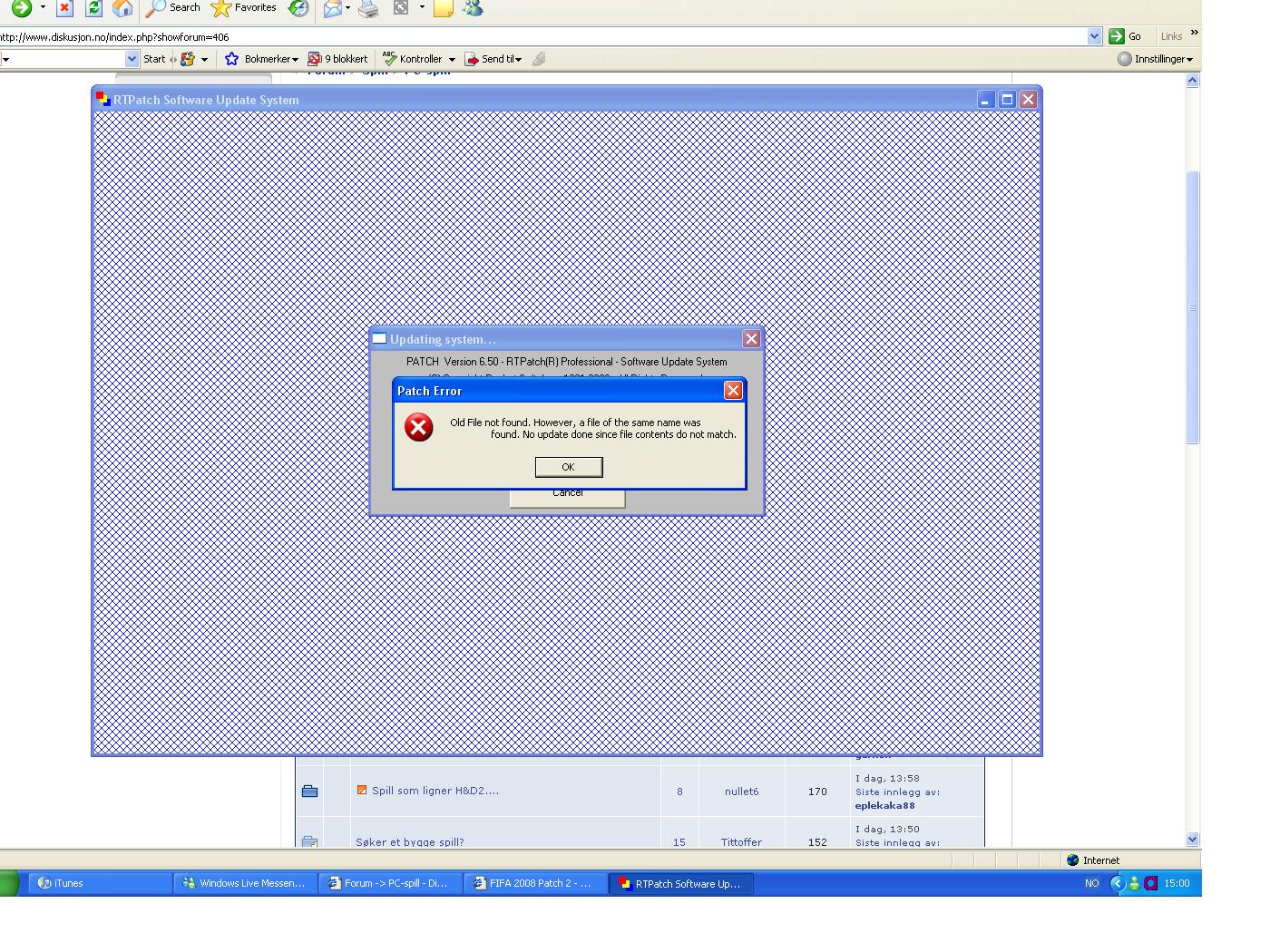Image resolution: width=1270 pixels, height=952 pixels.
Task: Click the news/flag icon after Start
Action: 188,59
